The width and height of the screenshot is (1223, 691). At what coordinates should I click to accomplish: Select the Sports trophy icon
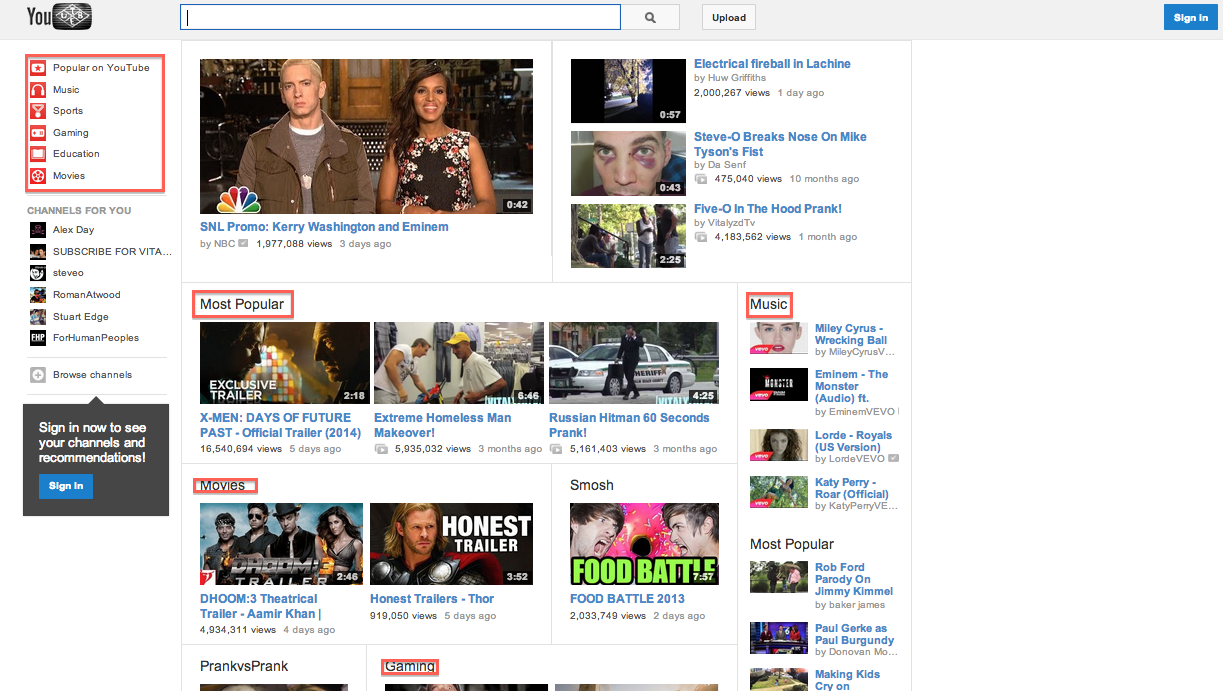[x=37, y=111]
